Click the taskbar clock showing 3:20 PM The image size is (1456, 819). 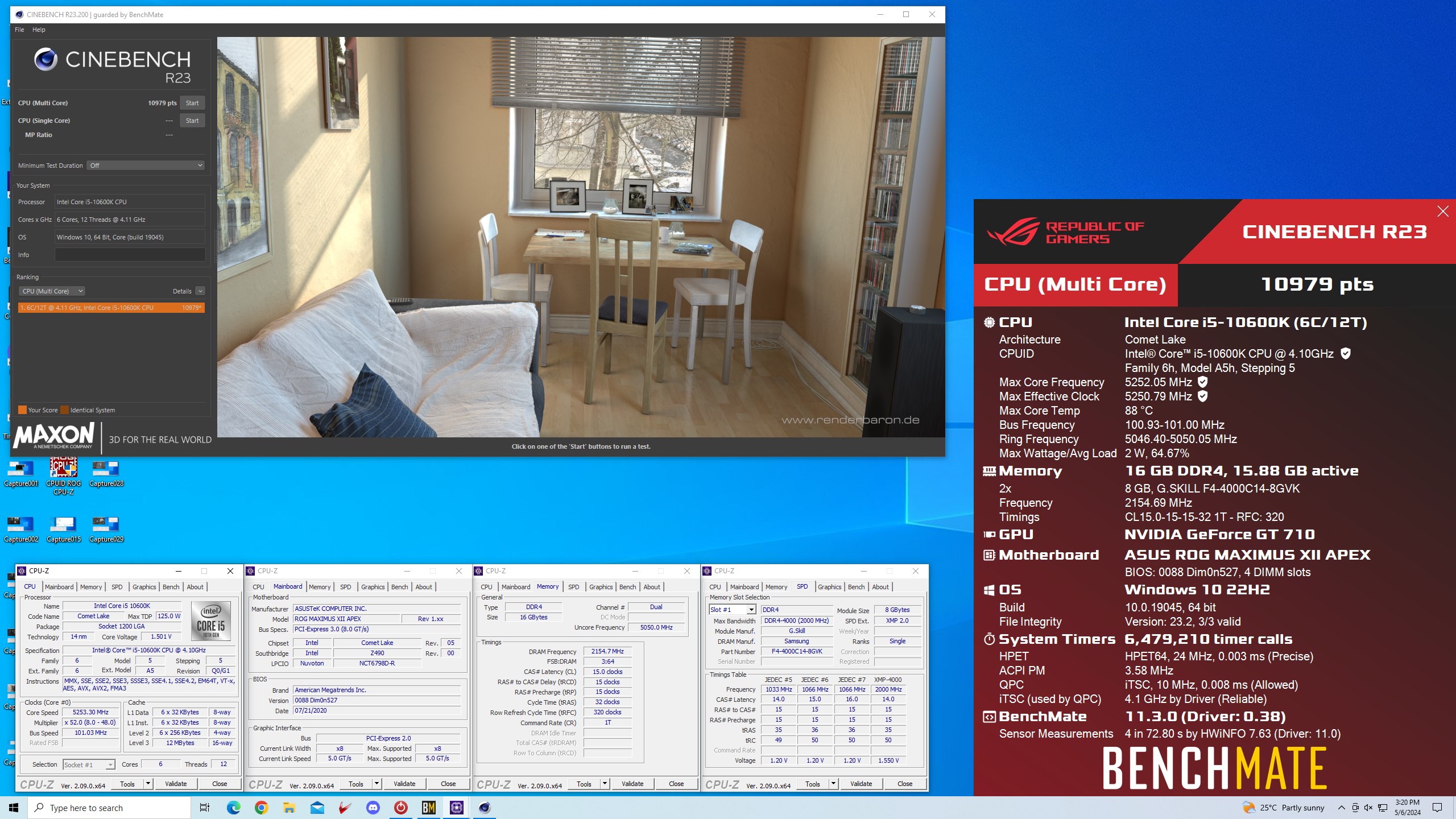click(x=1407, y=808)
